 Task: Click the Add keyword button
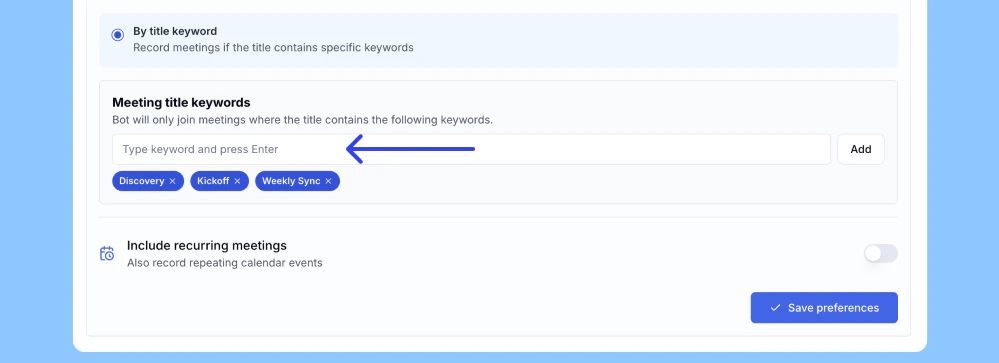pyautogui.click(x=861, y=149)
